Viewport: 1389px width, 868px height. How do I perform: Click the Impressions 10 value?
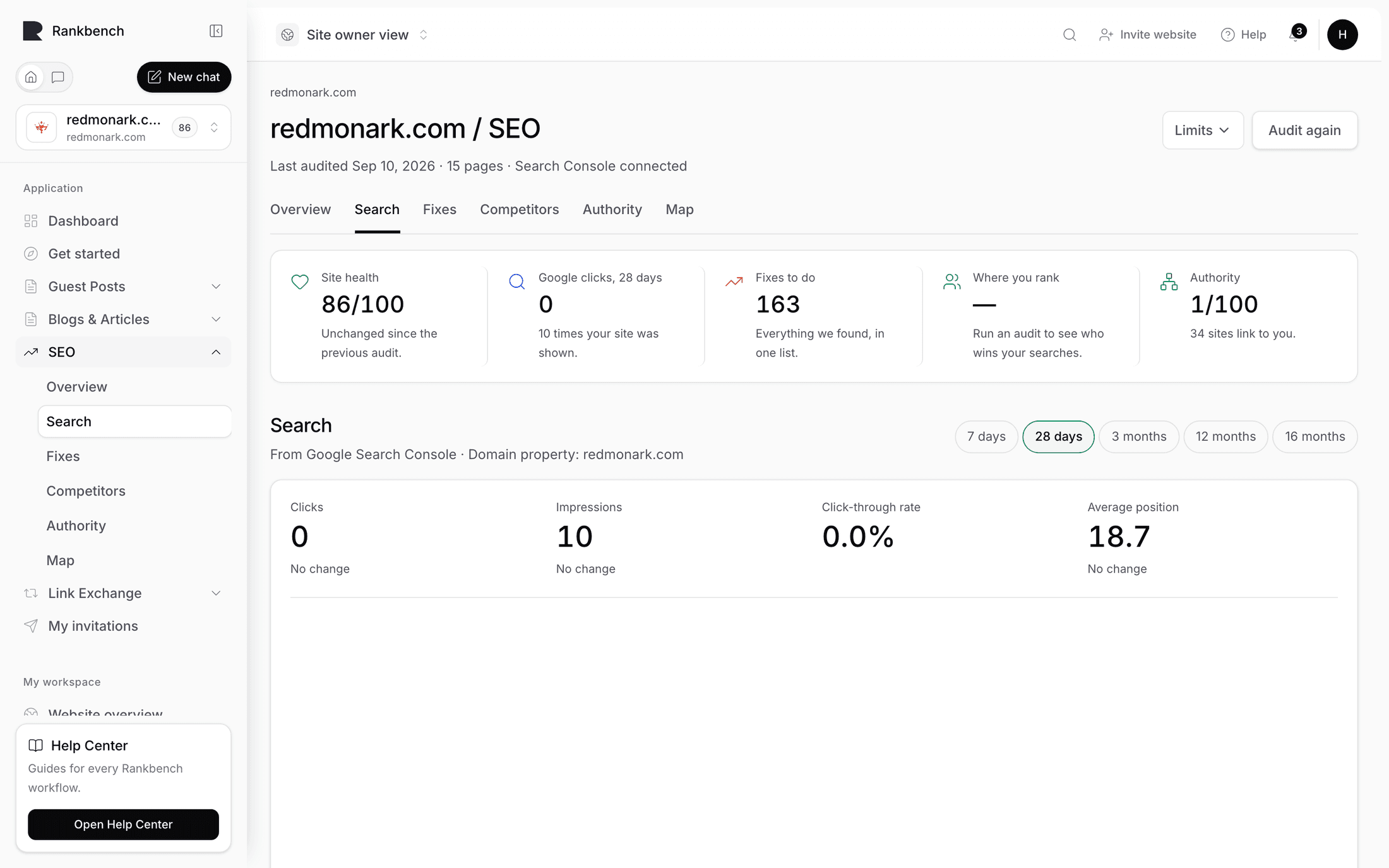(x=575, y=537)
